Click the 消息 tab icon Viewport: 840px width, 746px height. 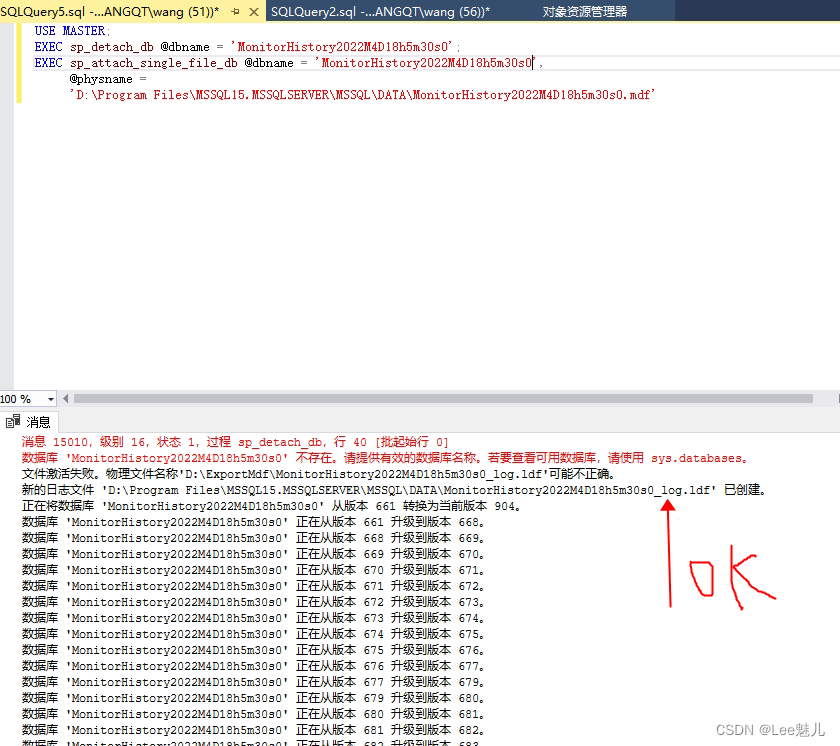13,421
